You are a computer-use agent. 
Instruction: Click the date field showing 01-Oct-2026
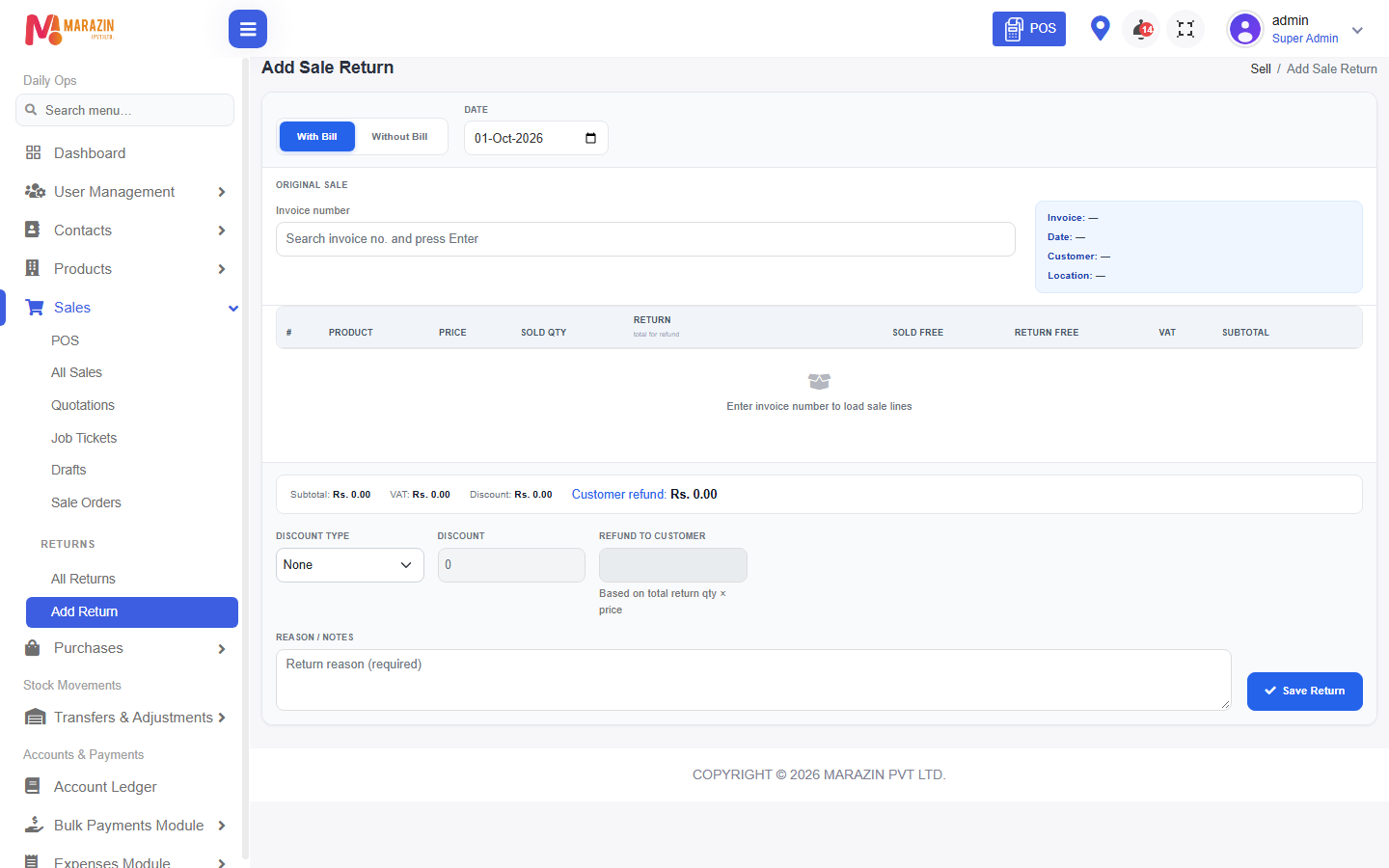point(535,138)
